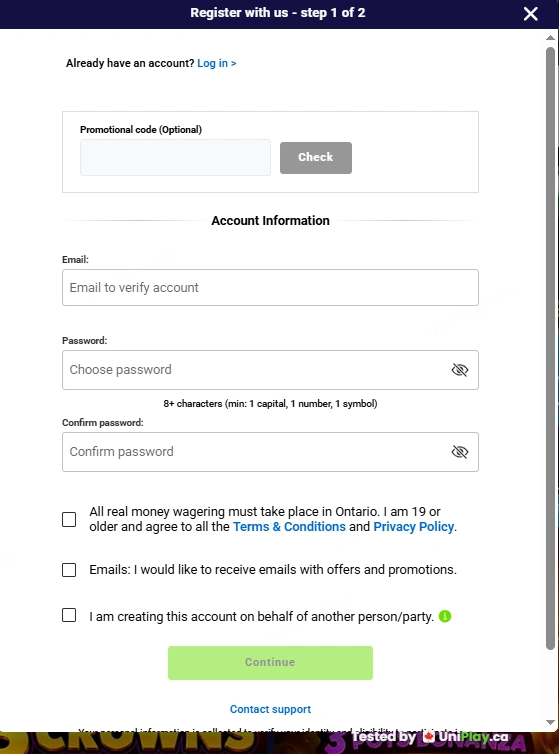Image resolution: width=559 pixels, height=754 pixels.
Task: Click the Email to verify account field
Action: pyautogui.click(x=270, y=288)
